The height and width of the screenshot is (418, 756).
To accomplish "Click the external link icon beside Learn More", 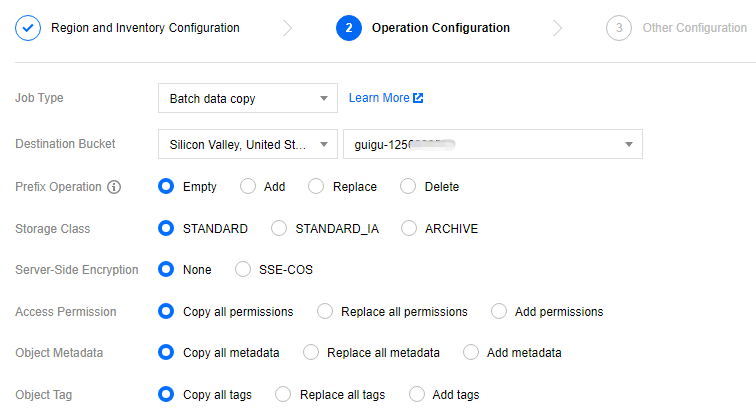I will pos(419,98).
